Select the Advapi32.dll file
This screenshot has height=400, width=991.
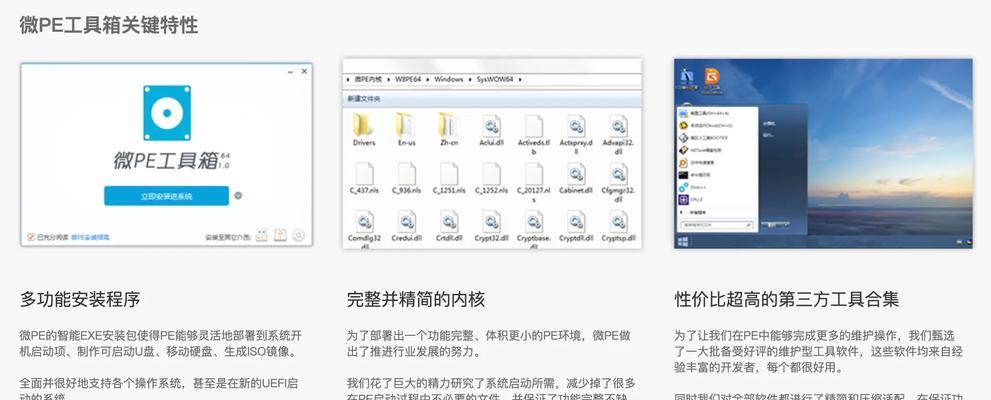619,135
